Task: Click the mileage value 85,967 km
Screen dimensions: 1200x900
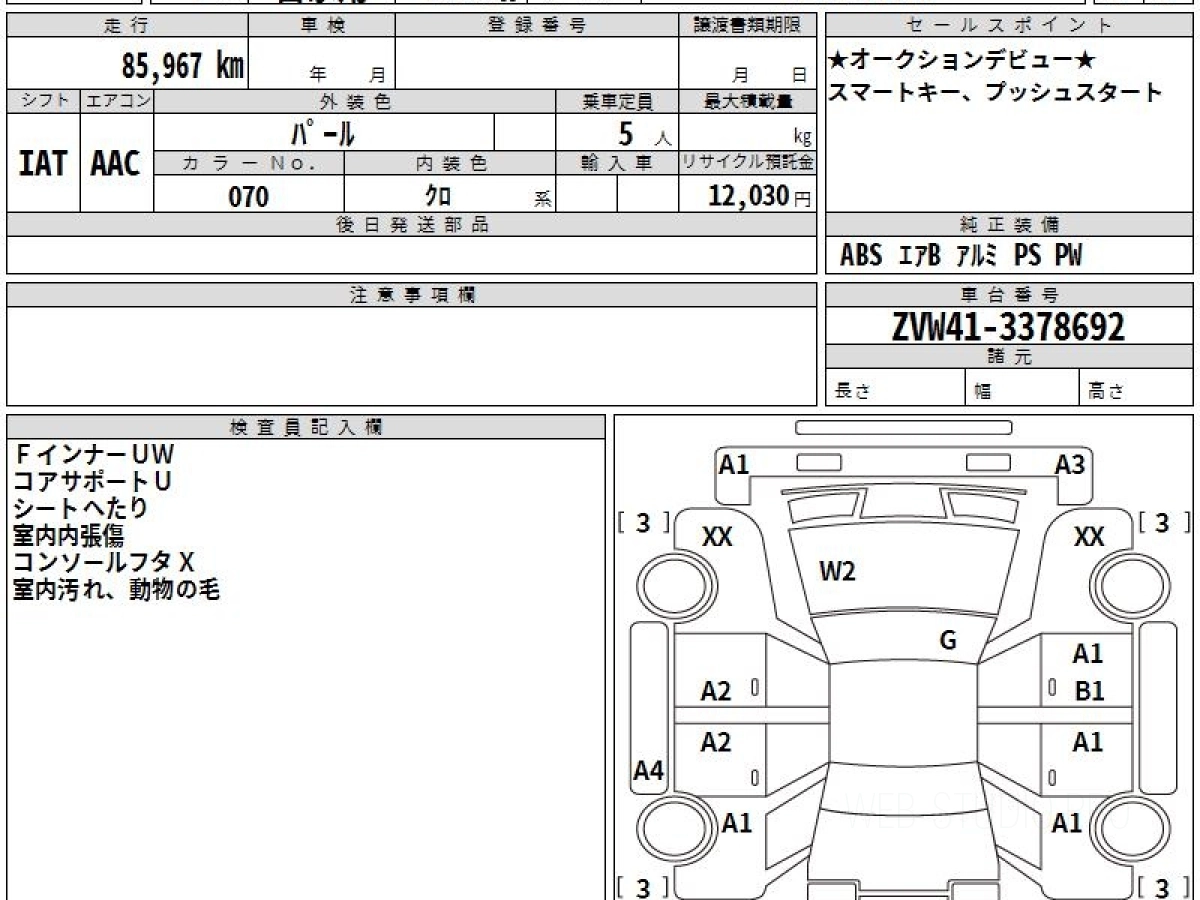Action: click(x=182, y=65)
